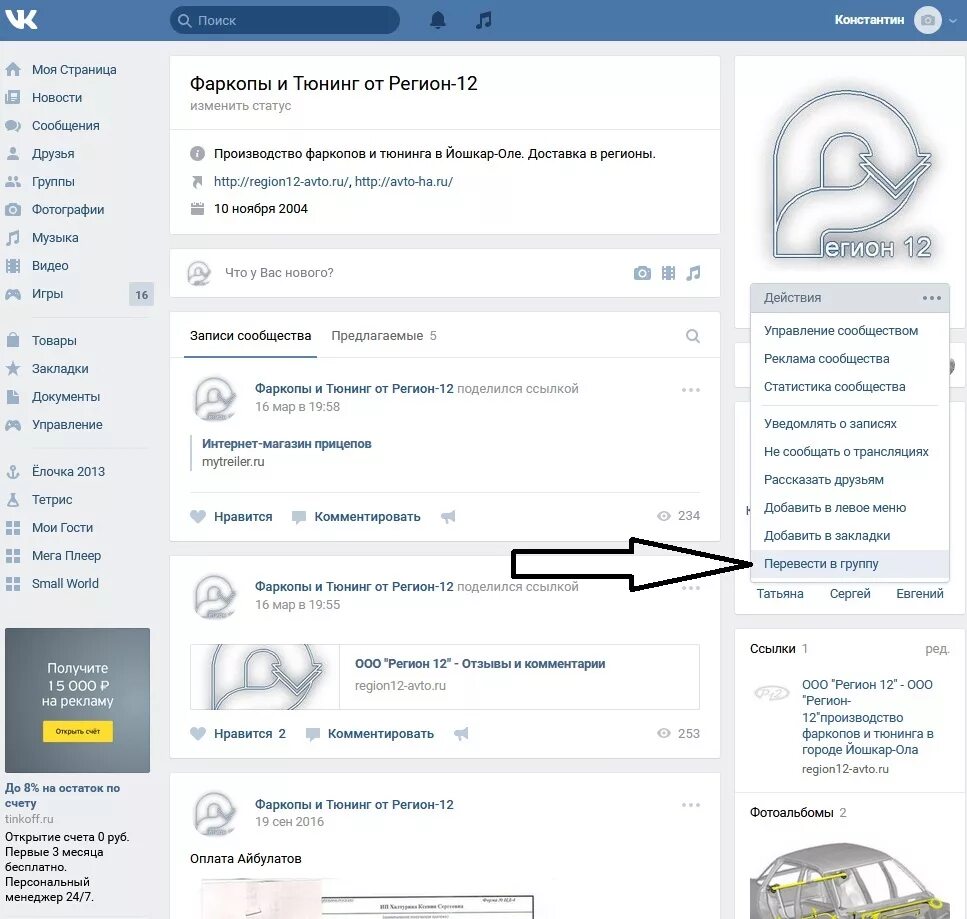Select Управление сообществом menu item
The height and width of the screenshot is (919, 967).
click(x=849, y=331)
